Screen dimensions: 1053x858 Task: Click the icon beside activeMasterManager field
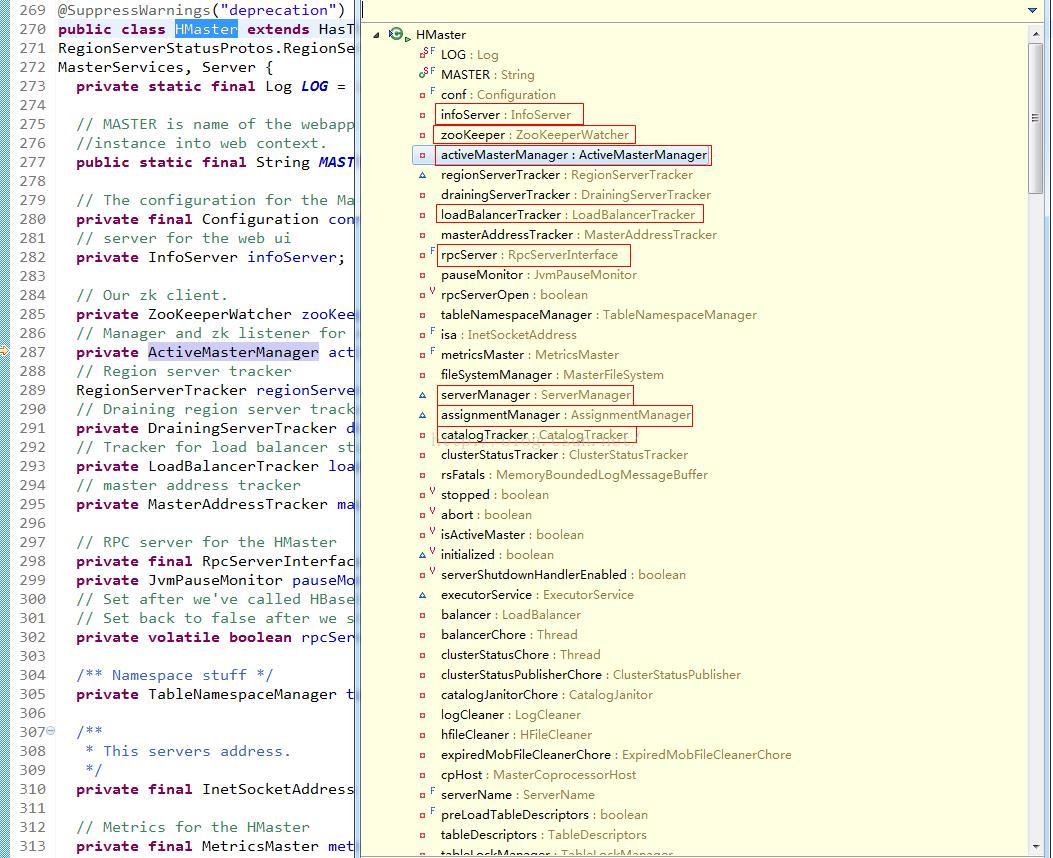(422, 155)
